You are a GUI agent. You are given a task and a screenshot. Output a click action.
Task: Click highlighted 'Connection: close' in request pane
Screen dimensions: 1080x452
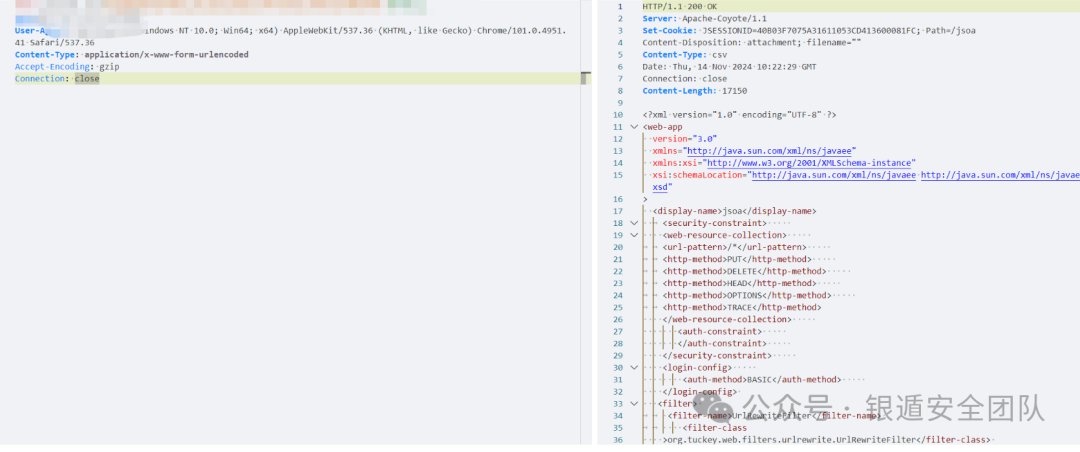(x=57, y=79)
